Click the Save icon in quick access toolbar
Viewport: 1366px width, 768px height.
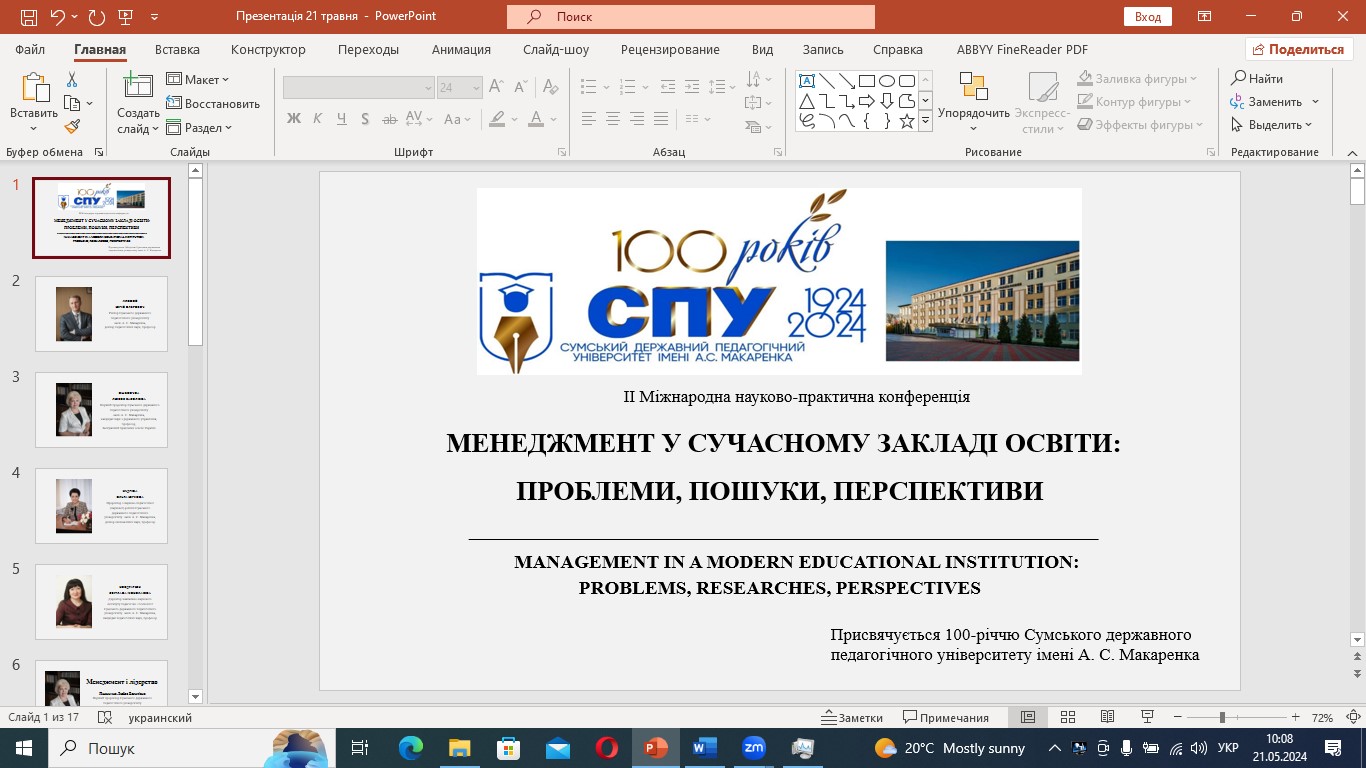click(x=29, y=17)
